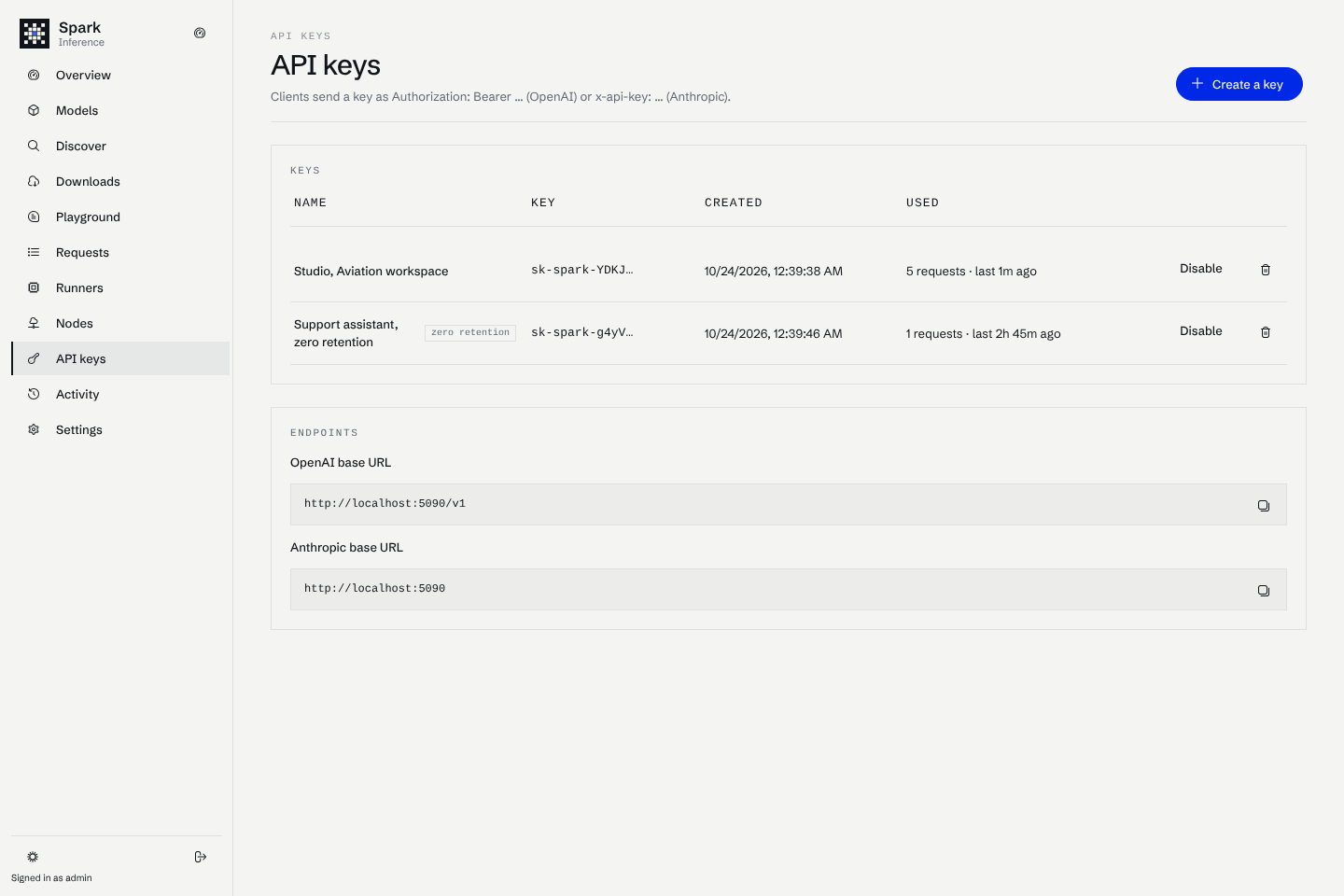Click the theme sun icon at bottom left
This screenshot has height=896, width=1344.
coord(33,857)
